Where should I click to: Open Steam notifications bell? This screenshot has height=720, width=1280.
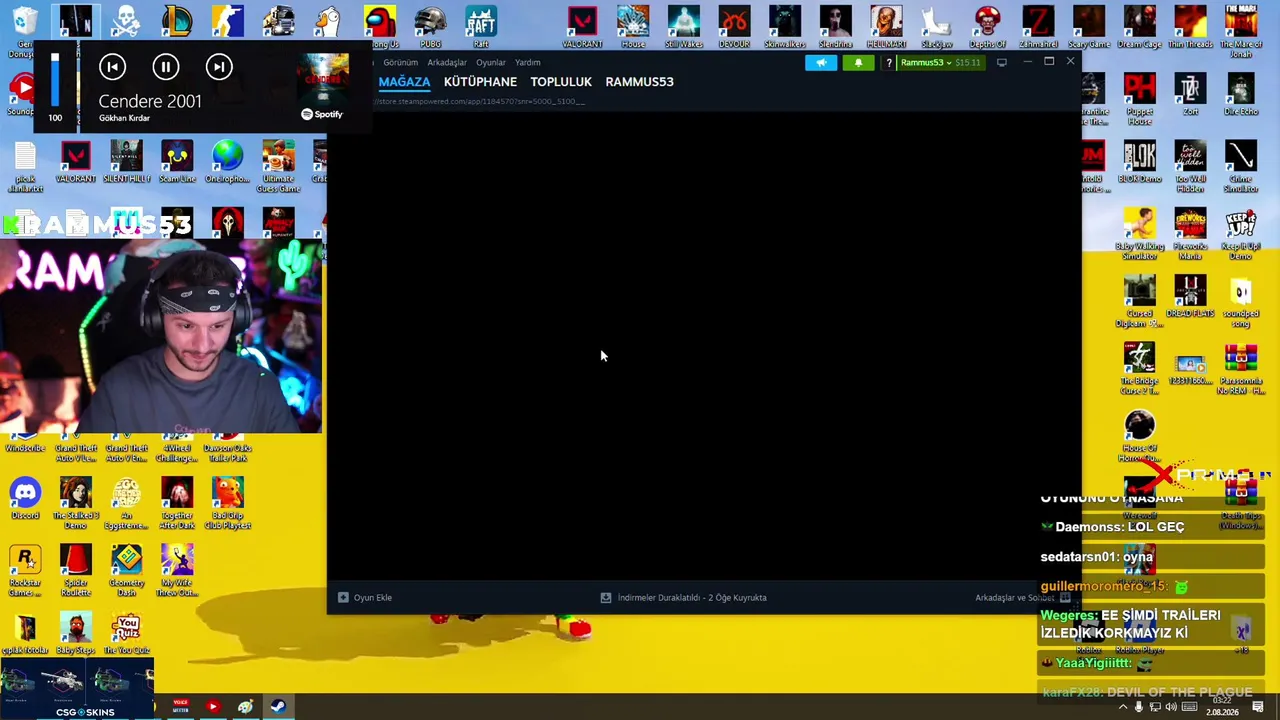858,63
